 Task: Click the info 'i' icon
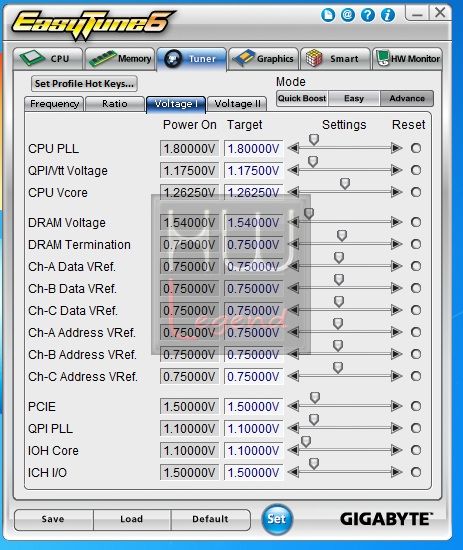tap(388, 15)
